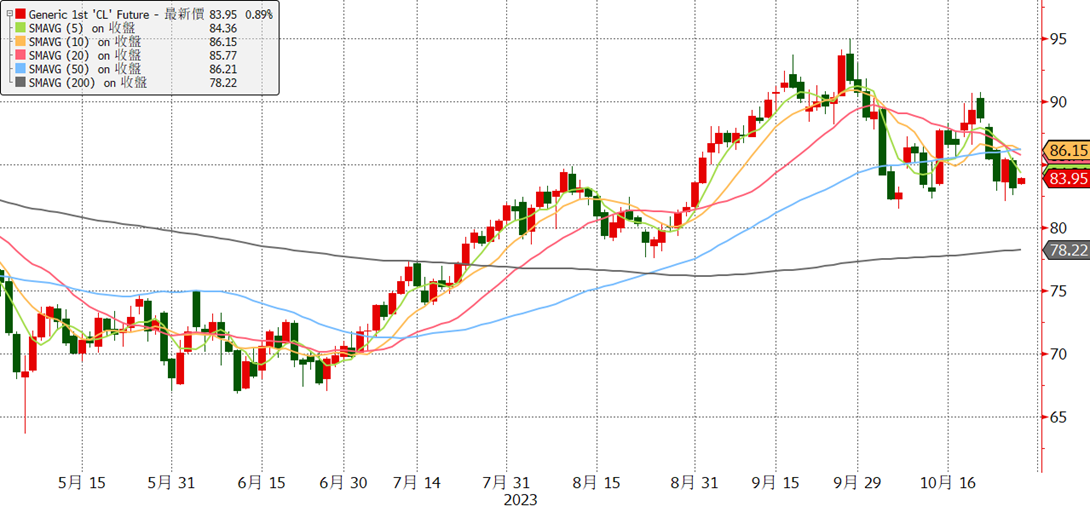Collapse the legend tree expander box
The width and height of the screenshot is (1090, 511).
point(8,13)
